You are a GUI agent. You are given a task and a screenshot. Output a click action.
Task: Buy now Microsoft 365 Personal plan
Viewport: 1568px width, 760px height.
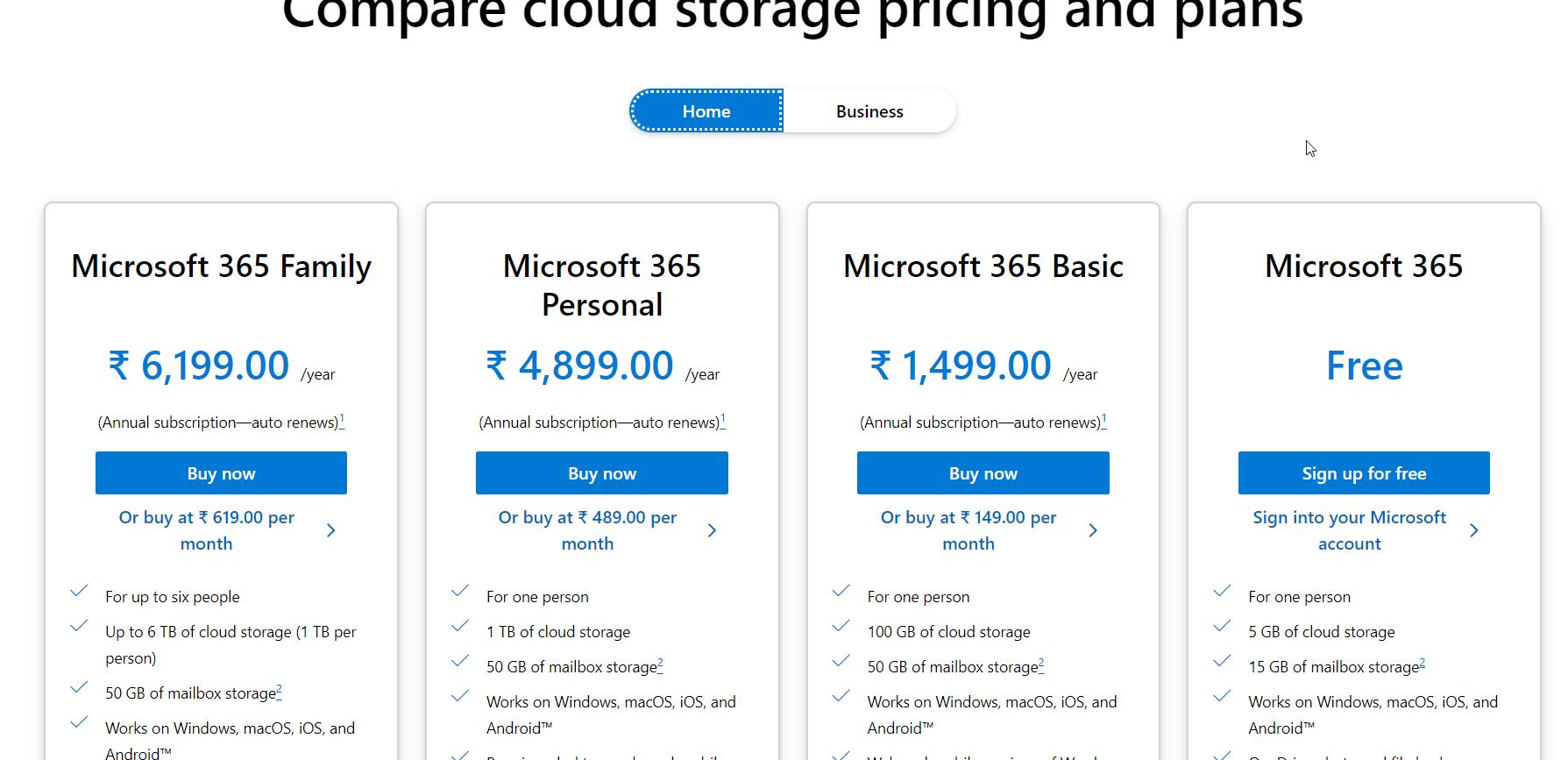tap(602, 473)
